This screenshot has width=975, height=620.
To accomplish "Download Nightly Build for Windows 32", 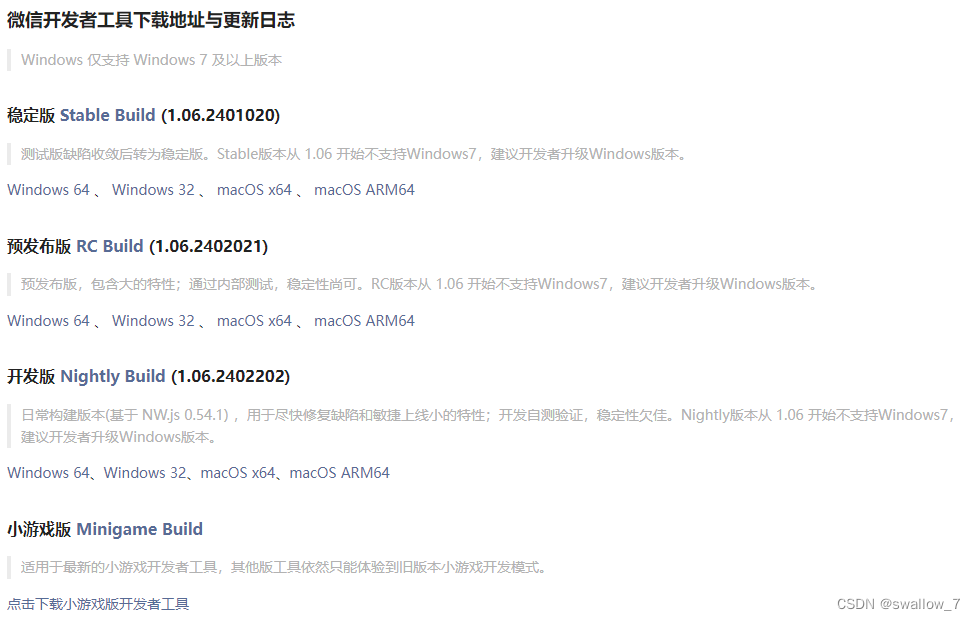I will pyautogui.click(x=145, y=473).
